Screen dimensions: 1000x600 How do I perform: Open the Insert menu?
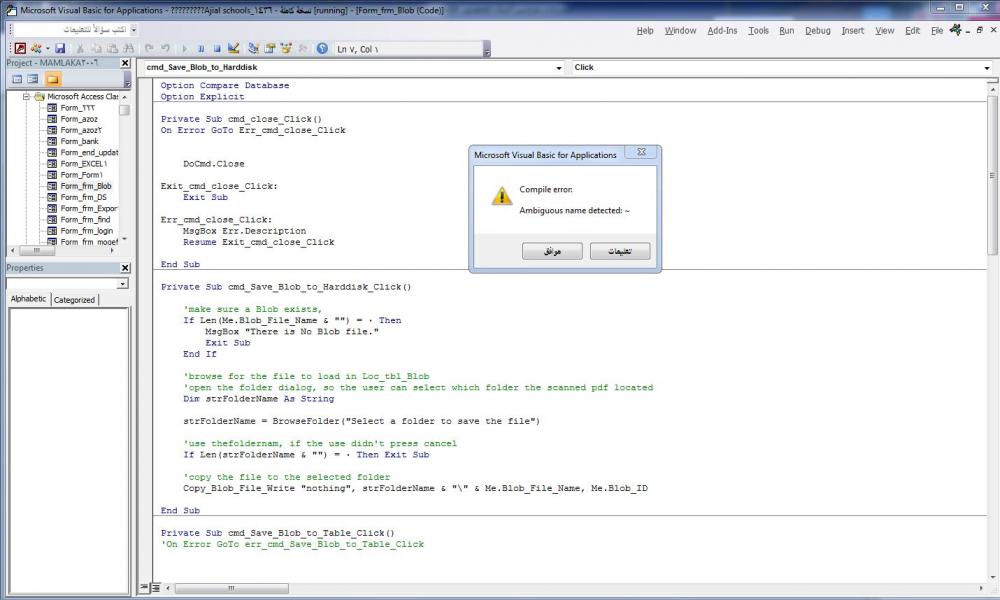(853, 31)
